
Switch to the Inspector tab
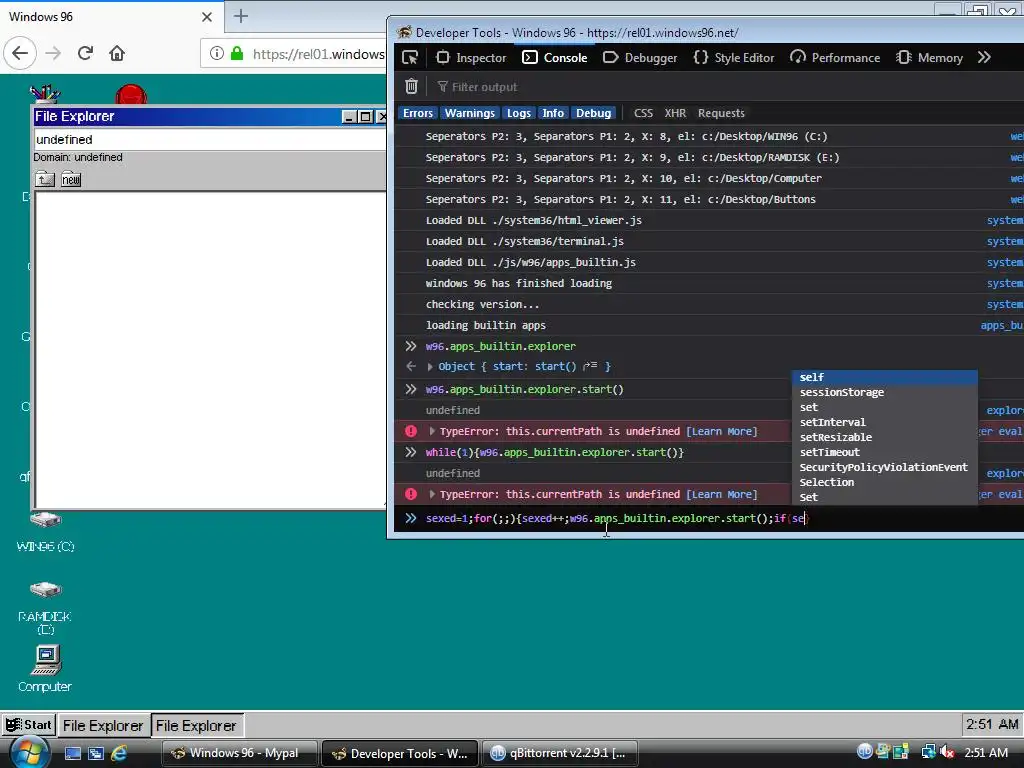(x=471, y=57)
